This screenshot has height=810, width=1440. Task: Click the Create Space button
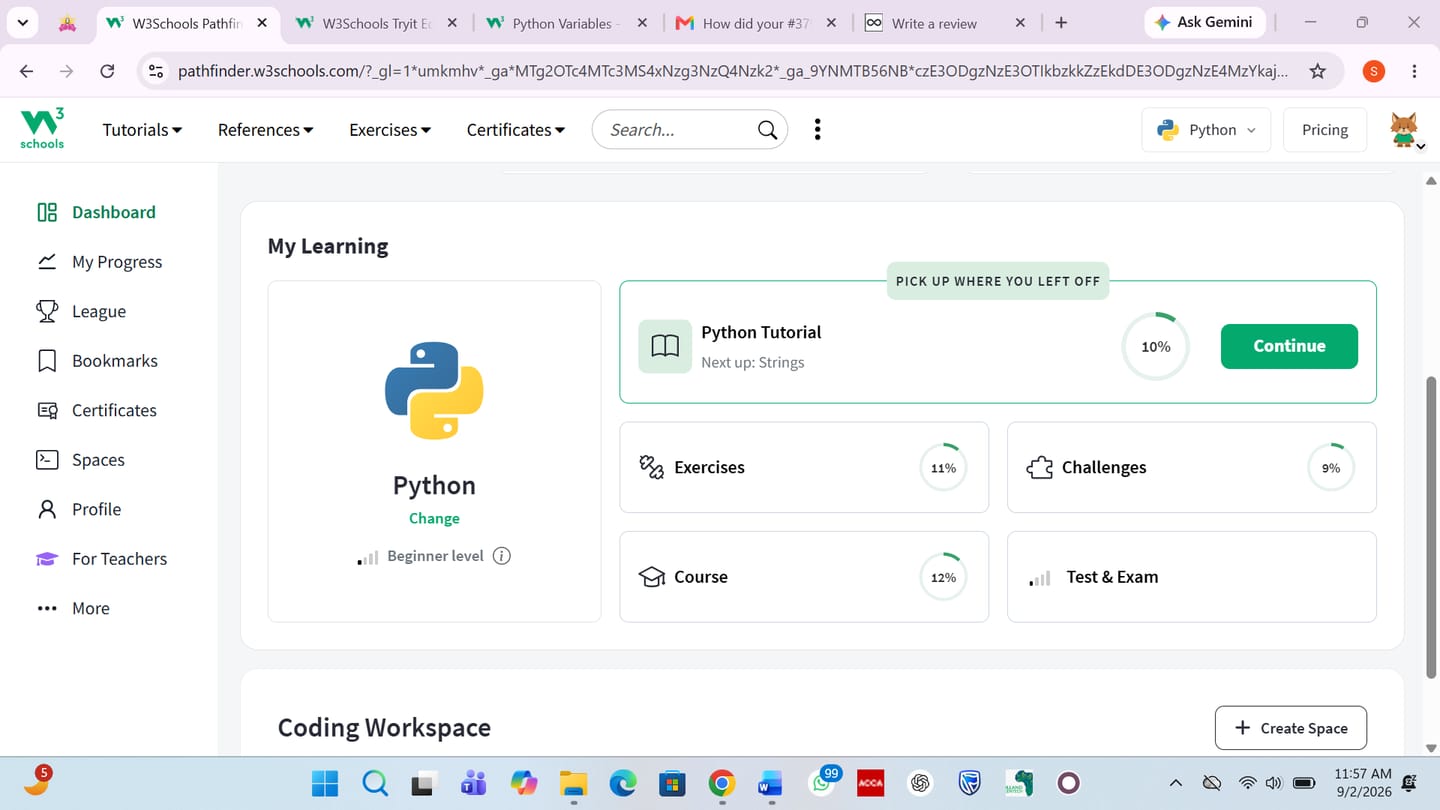click(x=1290, y=728)
